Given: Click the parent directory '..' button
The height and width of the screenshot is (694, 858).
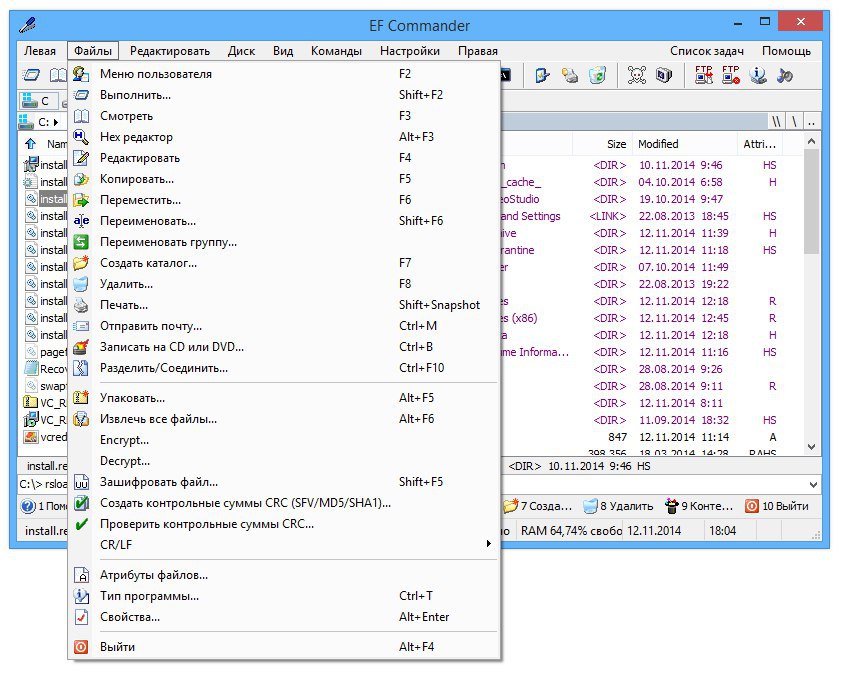Looking at the screenshot, I should pos(811,122).
